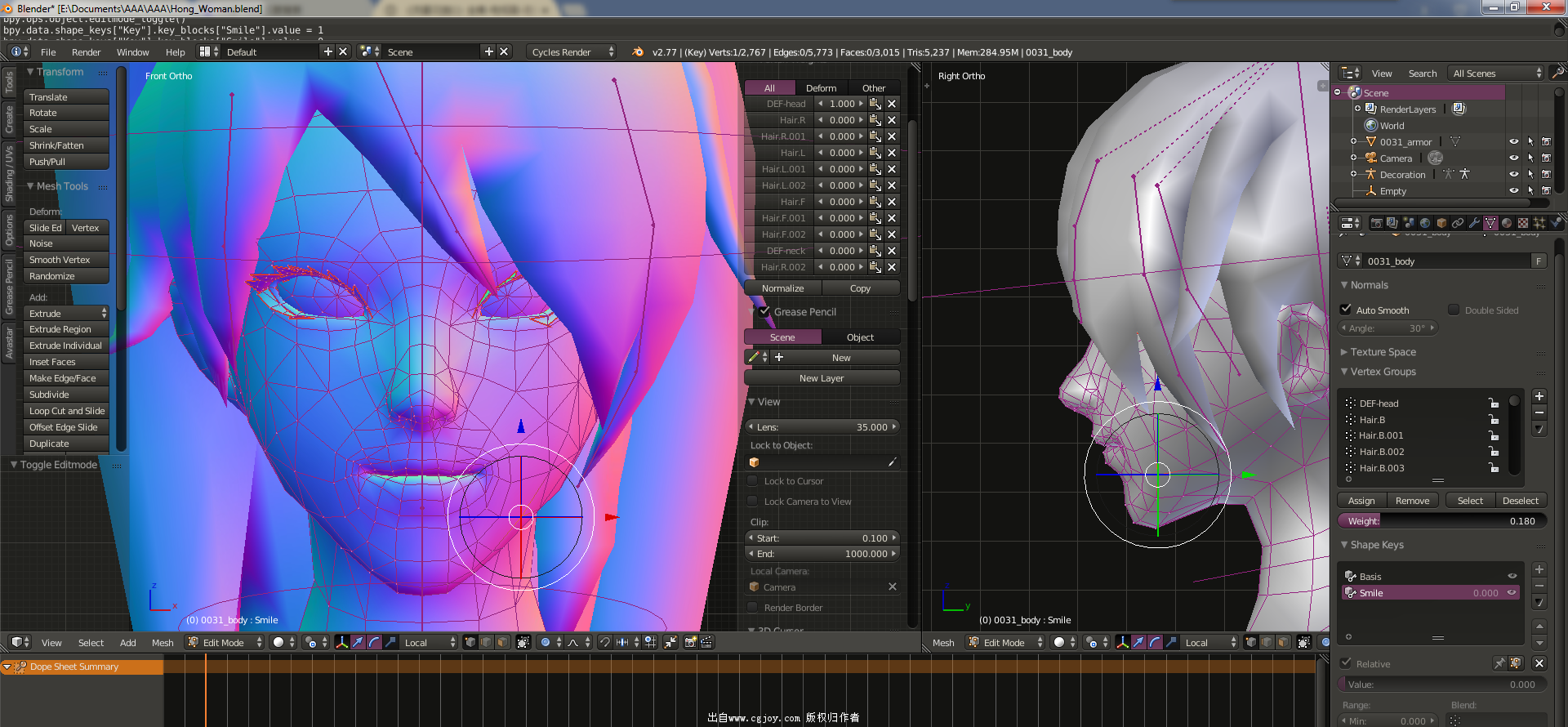This screenshot has width=1568, height=727.
Task: Click the Blender logo in info header
Action: 638,51
